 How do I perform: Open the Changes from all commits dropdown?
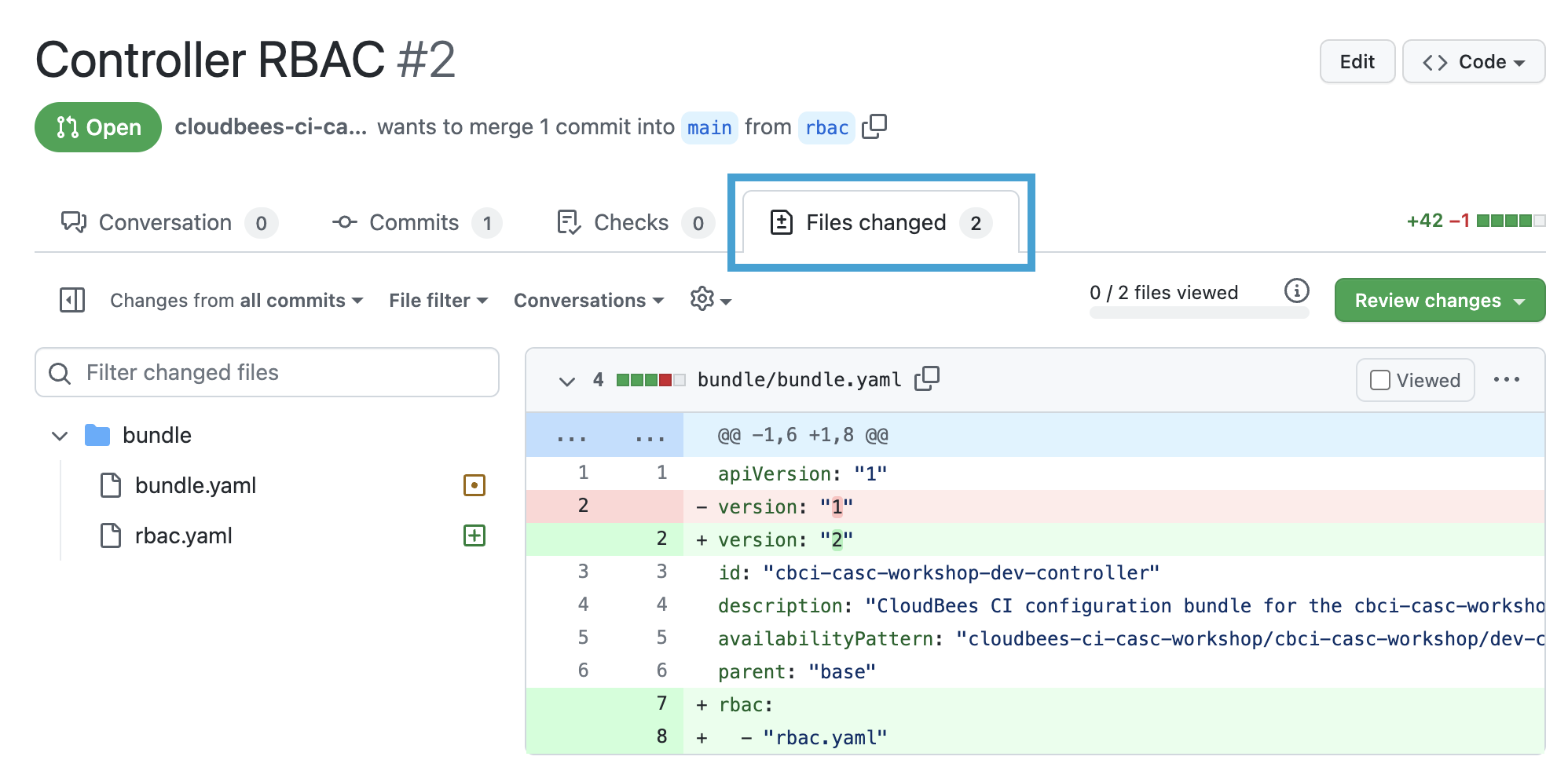coord(233,300)
